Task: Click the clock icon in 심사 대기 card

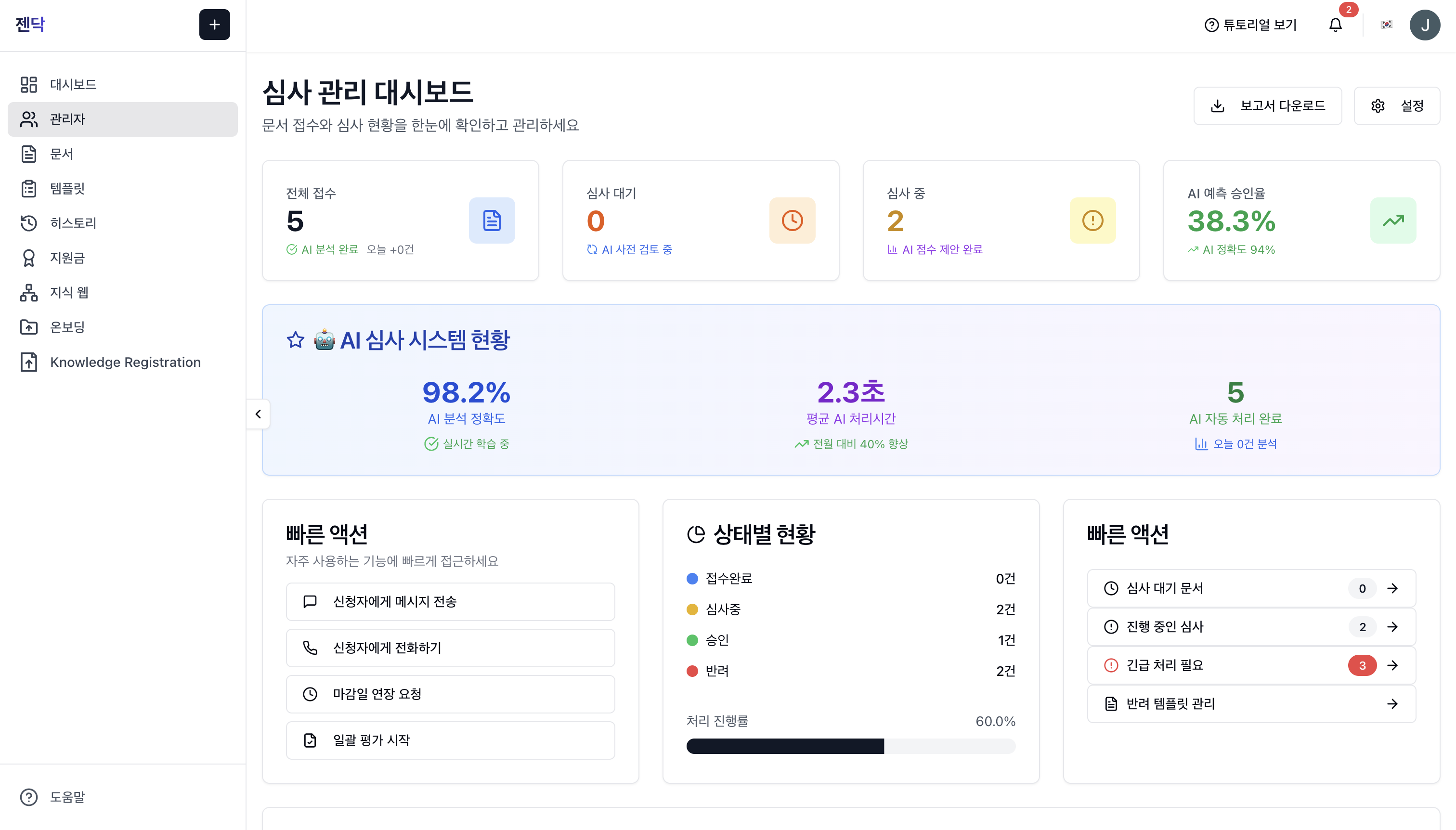Action: click(x=792, y=220)
